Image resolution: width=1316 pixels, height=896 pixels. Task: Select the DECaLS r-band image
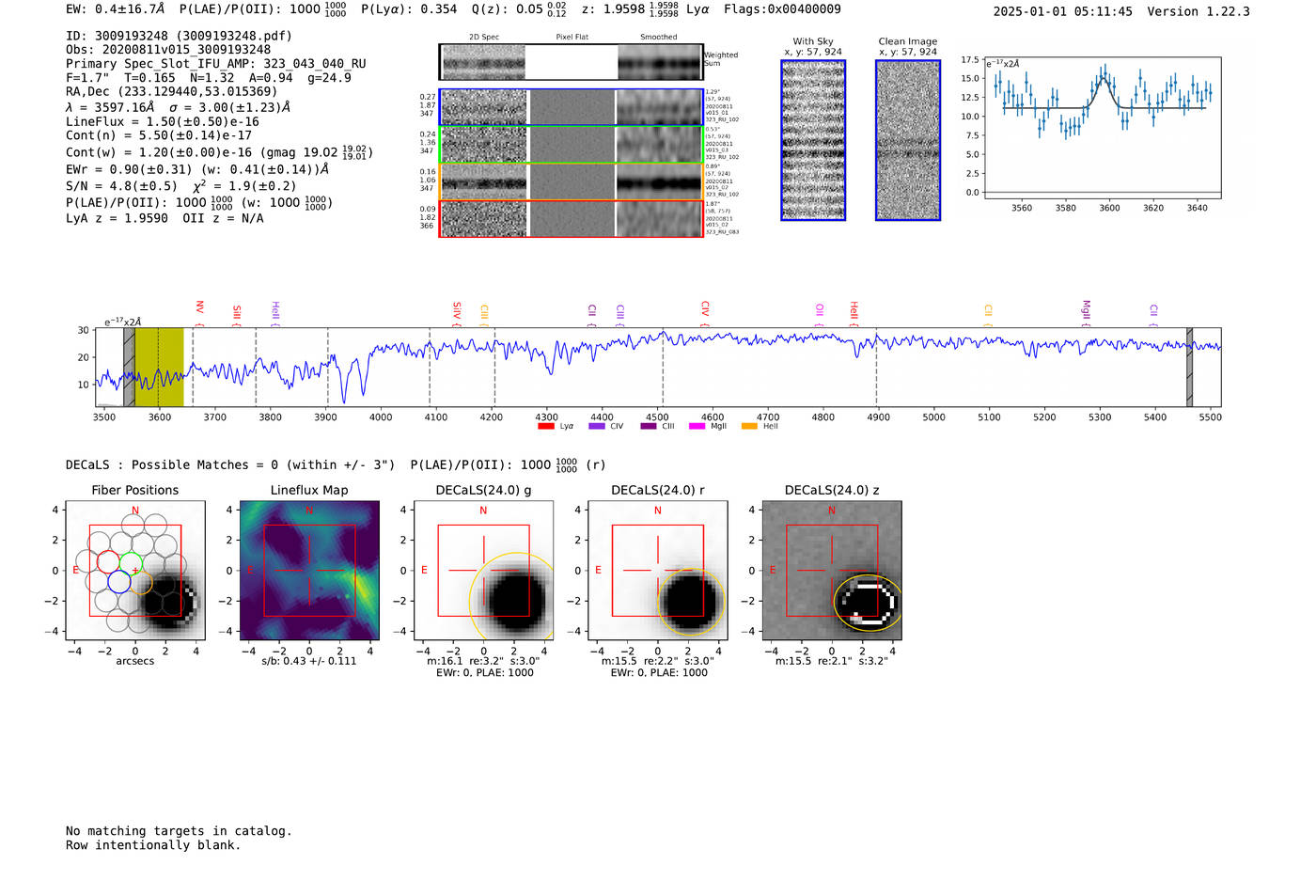point(657,571)
